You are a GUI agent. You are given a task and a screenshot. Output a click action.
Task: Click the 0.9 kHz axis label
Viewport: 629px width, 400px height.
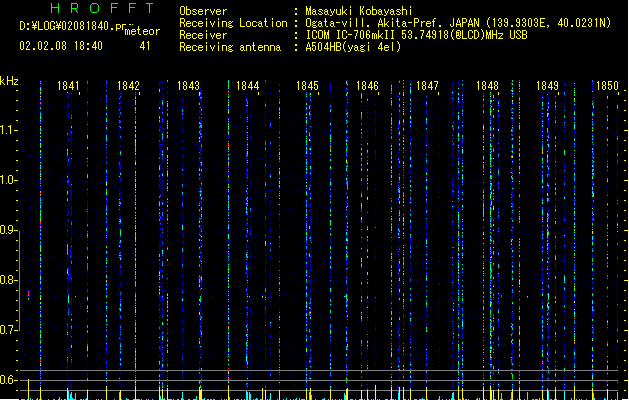[7, 230]
